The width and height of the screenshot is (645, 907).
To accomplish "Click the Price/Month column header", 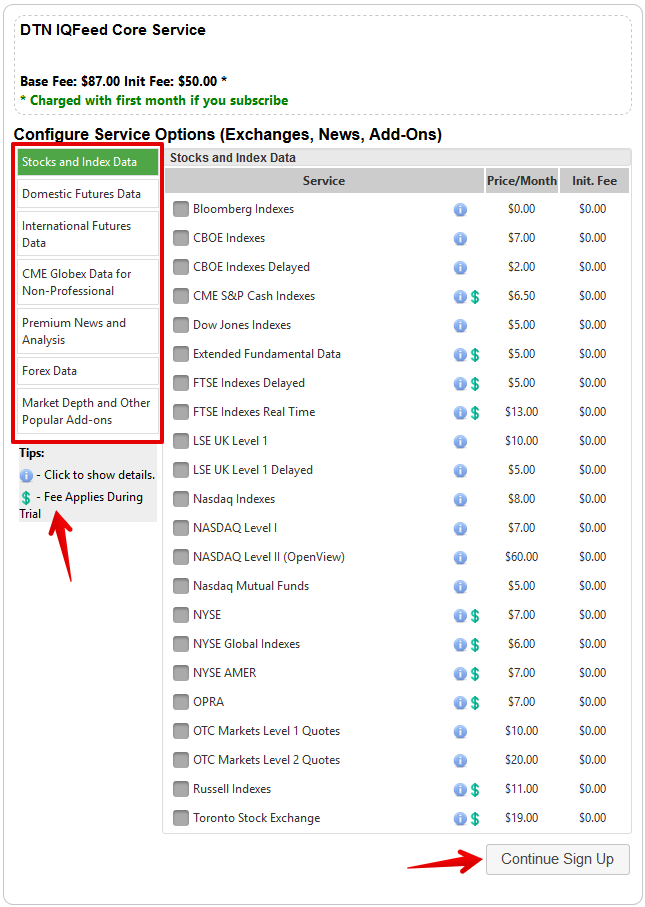I will [521, 181].
